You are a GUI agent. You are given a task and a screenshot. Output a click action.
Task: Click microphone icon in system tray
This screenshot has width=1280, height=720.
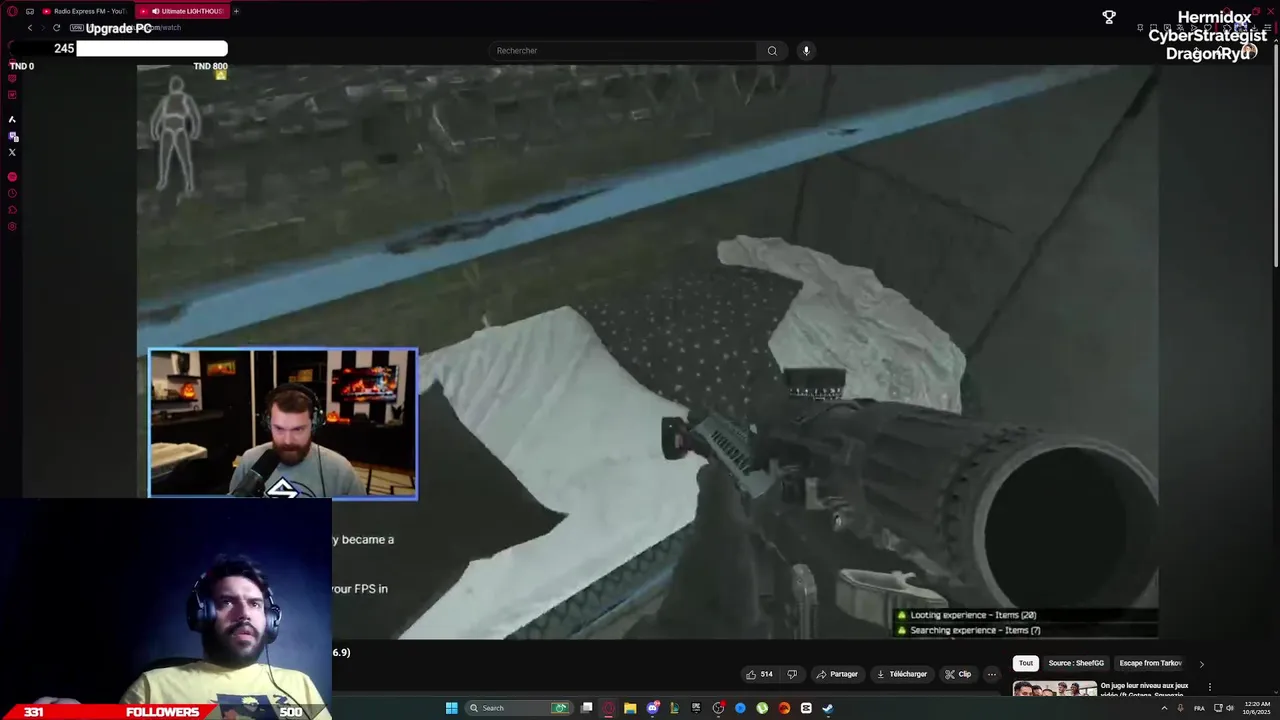click(1181, 708)
